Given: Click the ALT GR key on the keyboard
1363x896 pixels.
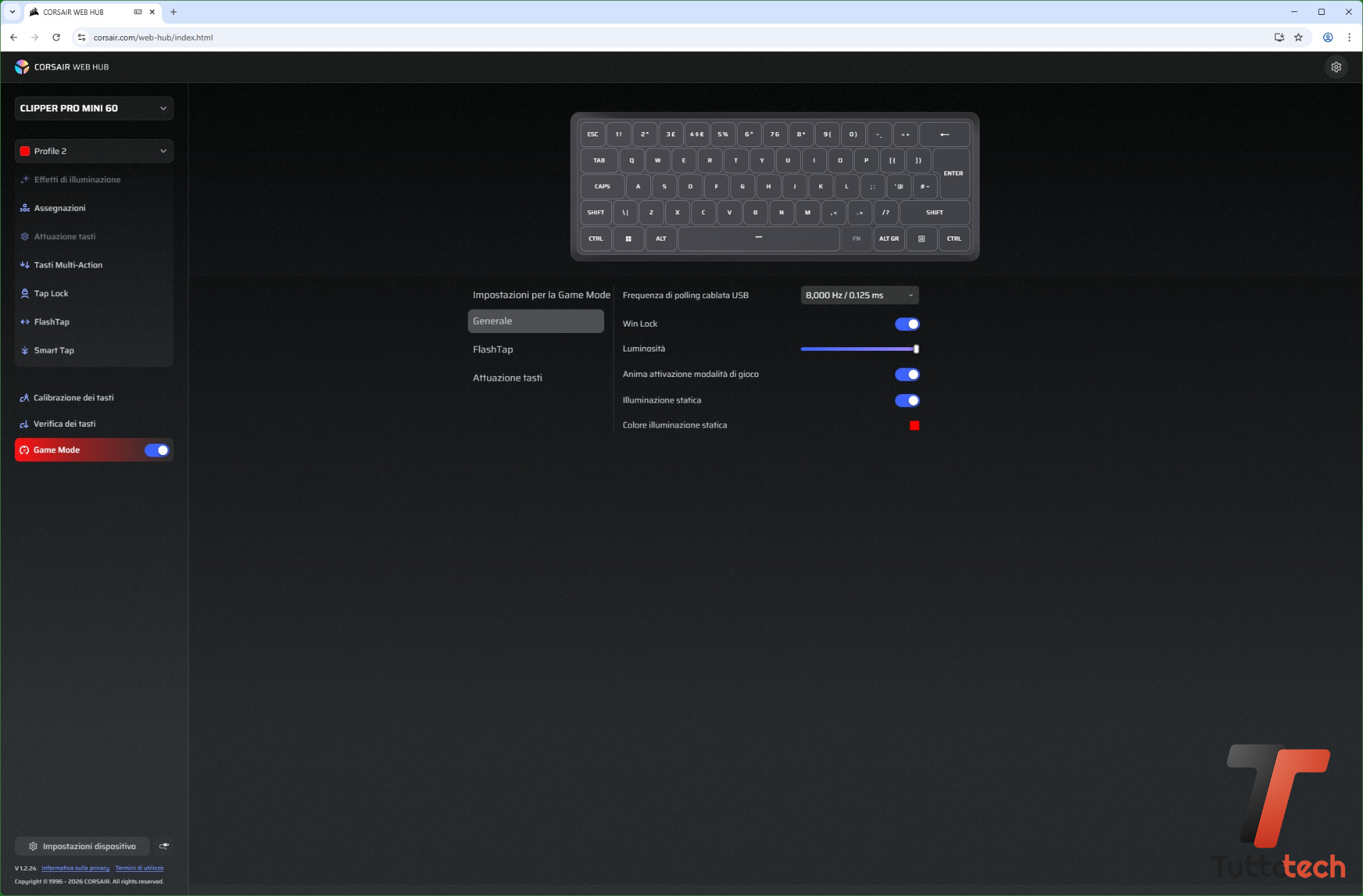Looking at the screenshot, I should tap(889, 239).
